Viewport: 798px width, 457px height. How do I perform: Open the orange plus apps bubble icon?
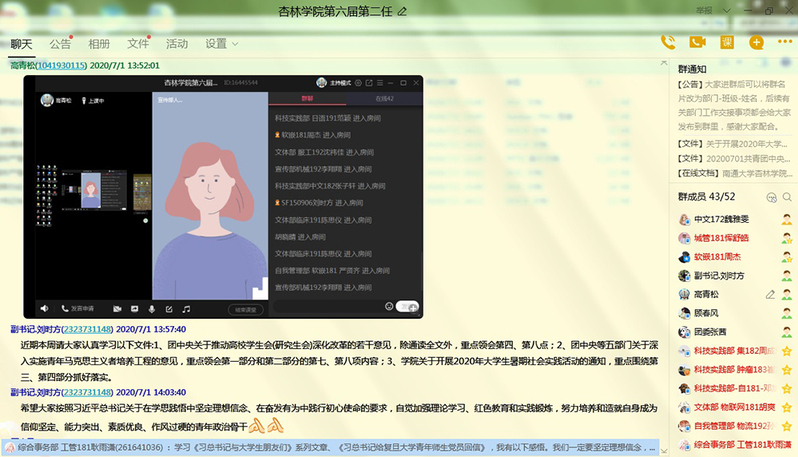pyautogui.click(x=756, y=42)
